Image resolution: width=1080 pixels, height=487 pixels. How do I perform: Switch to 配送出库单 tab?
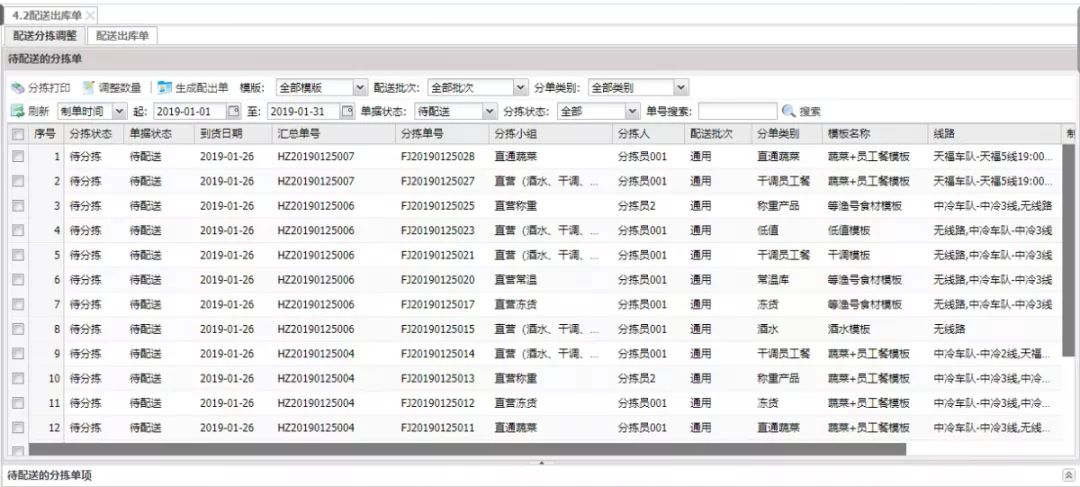[123, 36]
